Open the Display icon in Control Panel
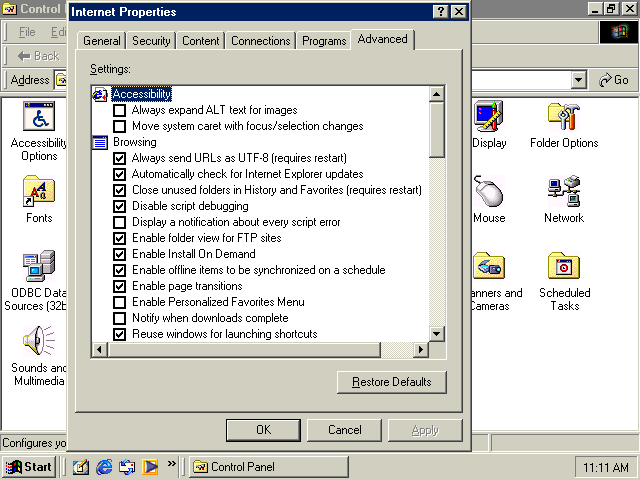The image size is (640, 480). [489, 116]
